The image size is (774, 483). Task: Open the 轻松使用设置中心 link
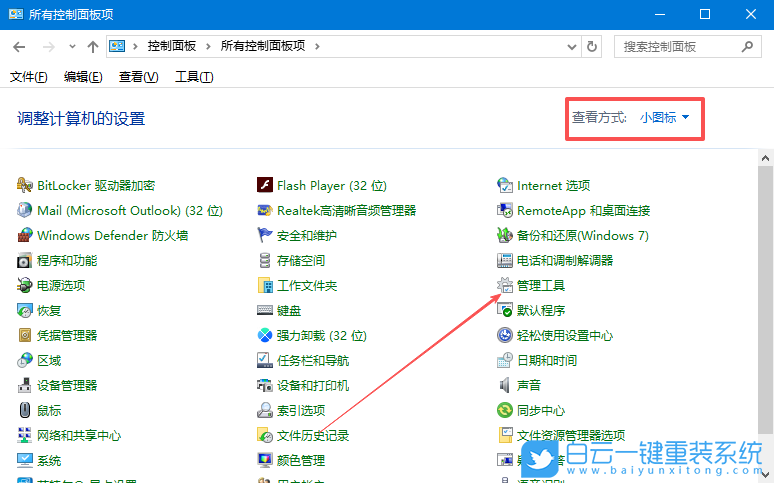point(565,335)
